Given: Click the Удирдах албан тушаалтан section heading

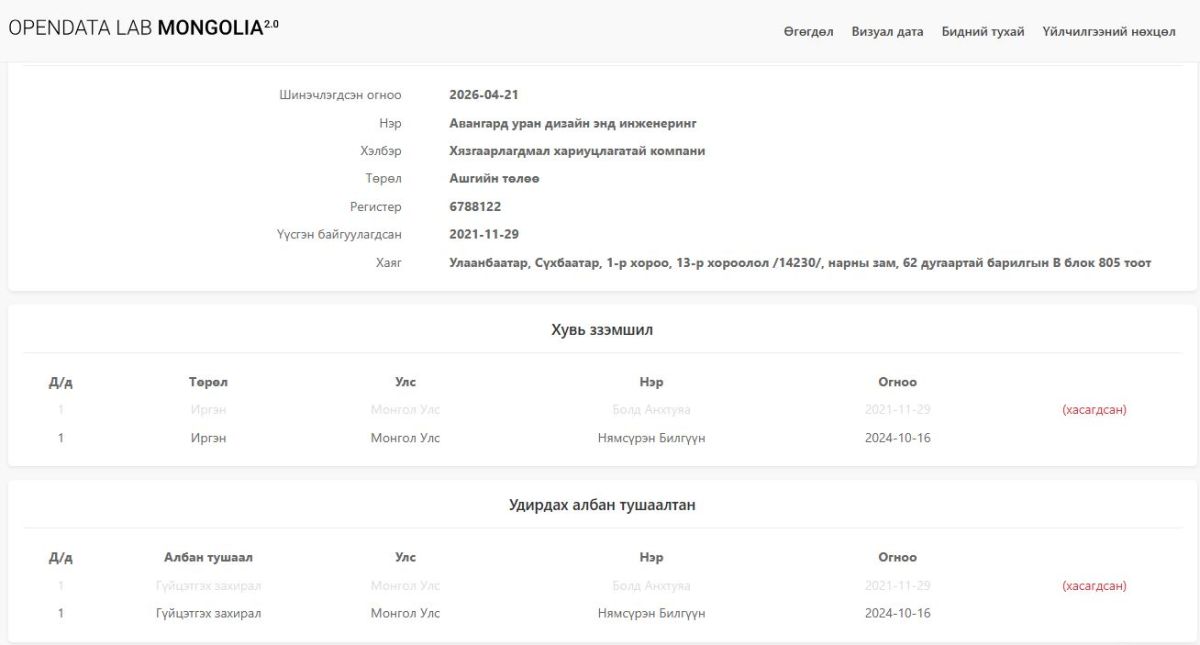Looking at the screenshot, I should click(x=601, y=505).
